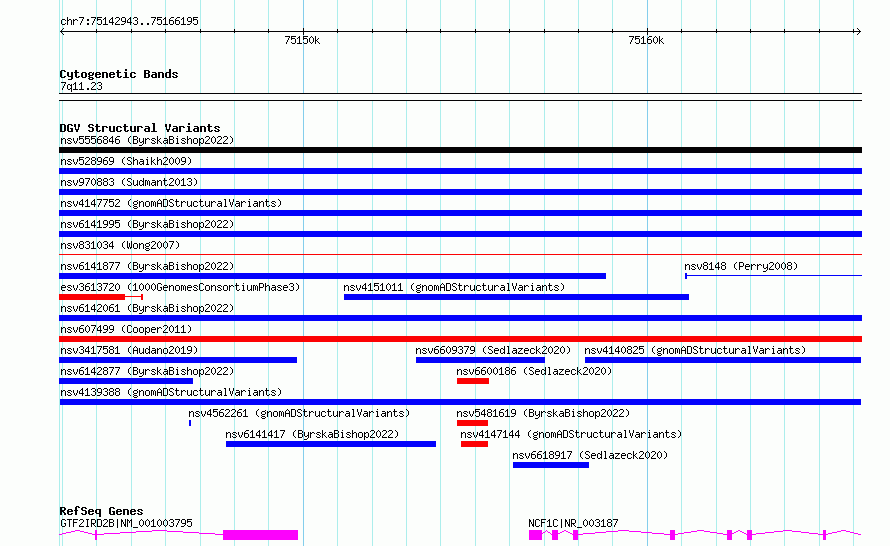Screen dimensions: 890x546
Task: Open nsv6609379 (Sedlazeck2020) label
Action: pos(493,350)
